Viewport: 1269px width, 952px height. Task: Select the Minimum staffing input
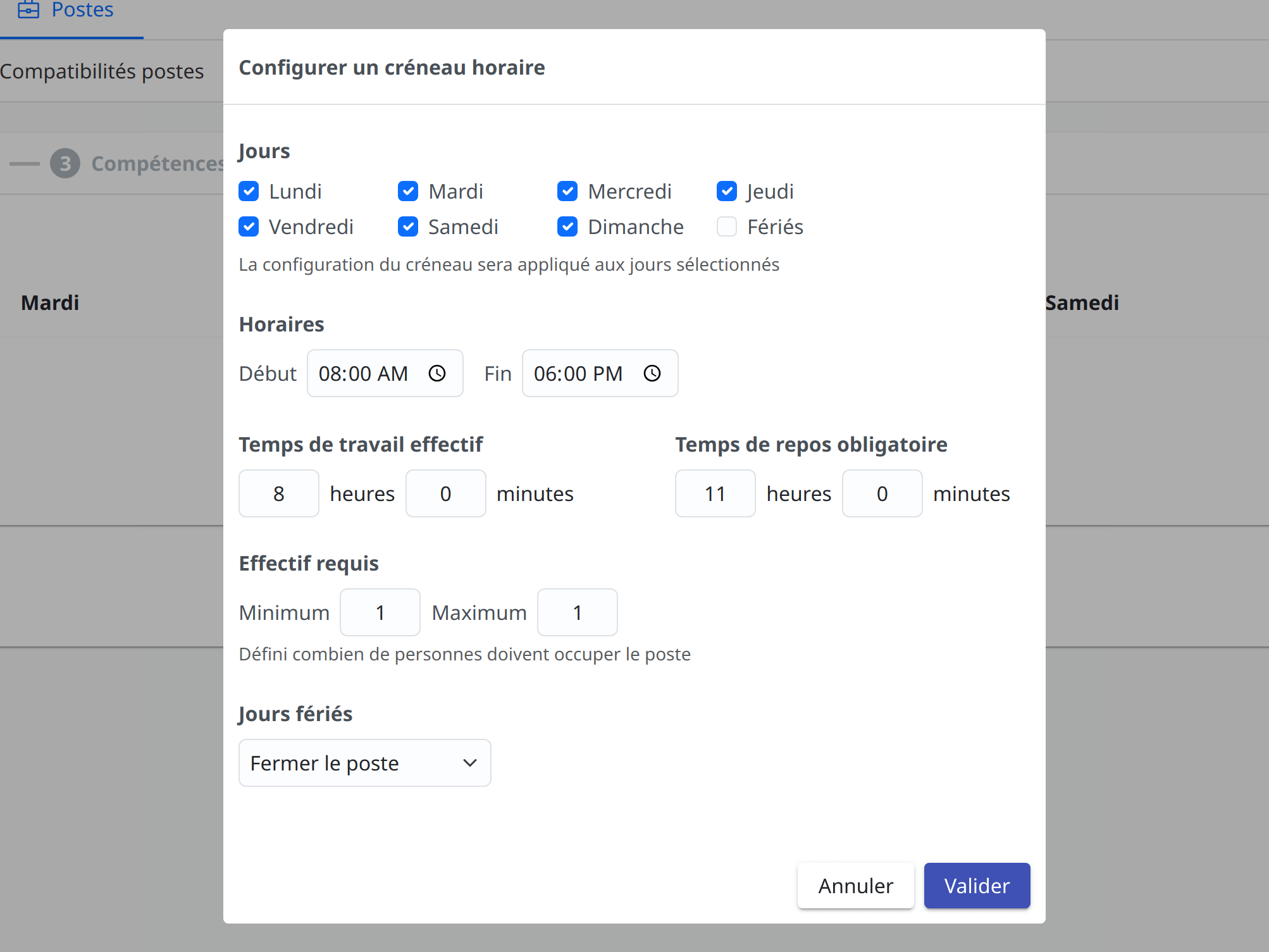[380, 612]
